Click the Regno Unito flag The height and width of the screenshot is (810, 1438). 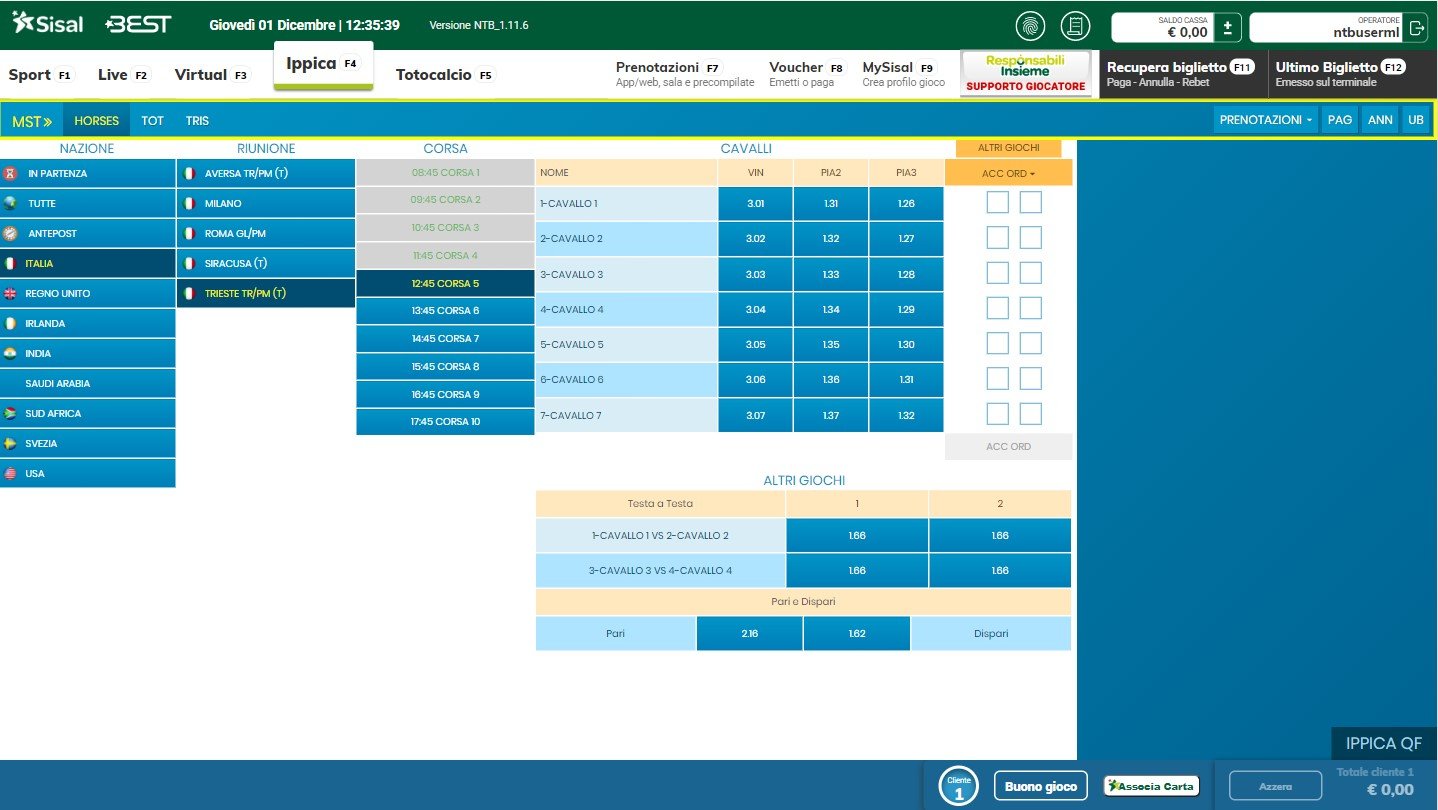(10, 293)
